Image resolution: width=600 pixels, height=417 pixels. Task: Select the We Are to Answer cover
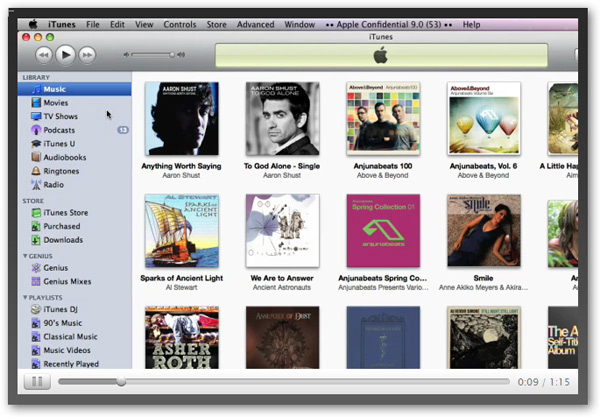[282, 231]
